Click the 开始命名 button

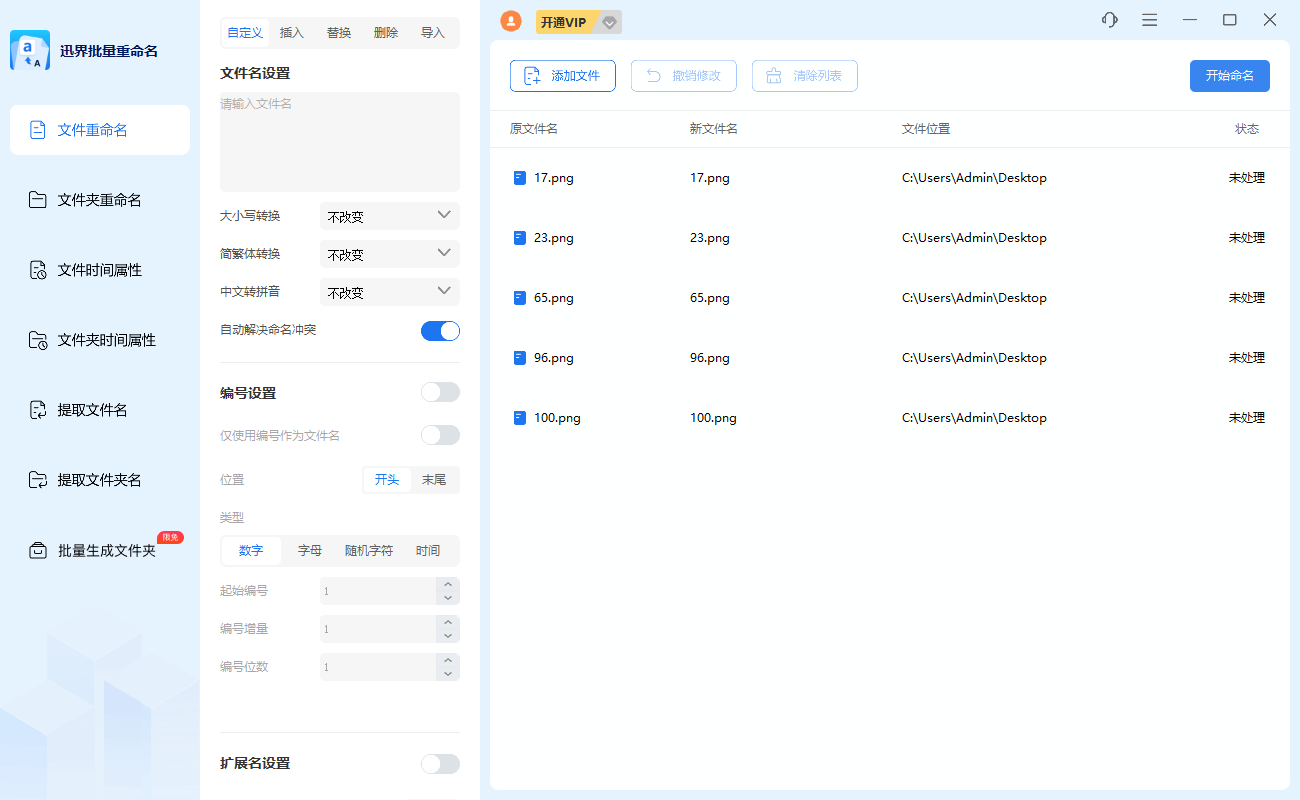pyautogui.click(x=1229, y=76)
